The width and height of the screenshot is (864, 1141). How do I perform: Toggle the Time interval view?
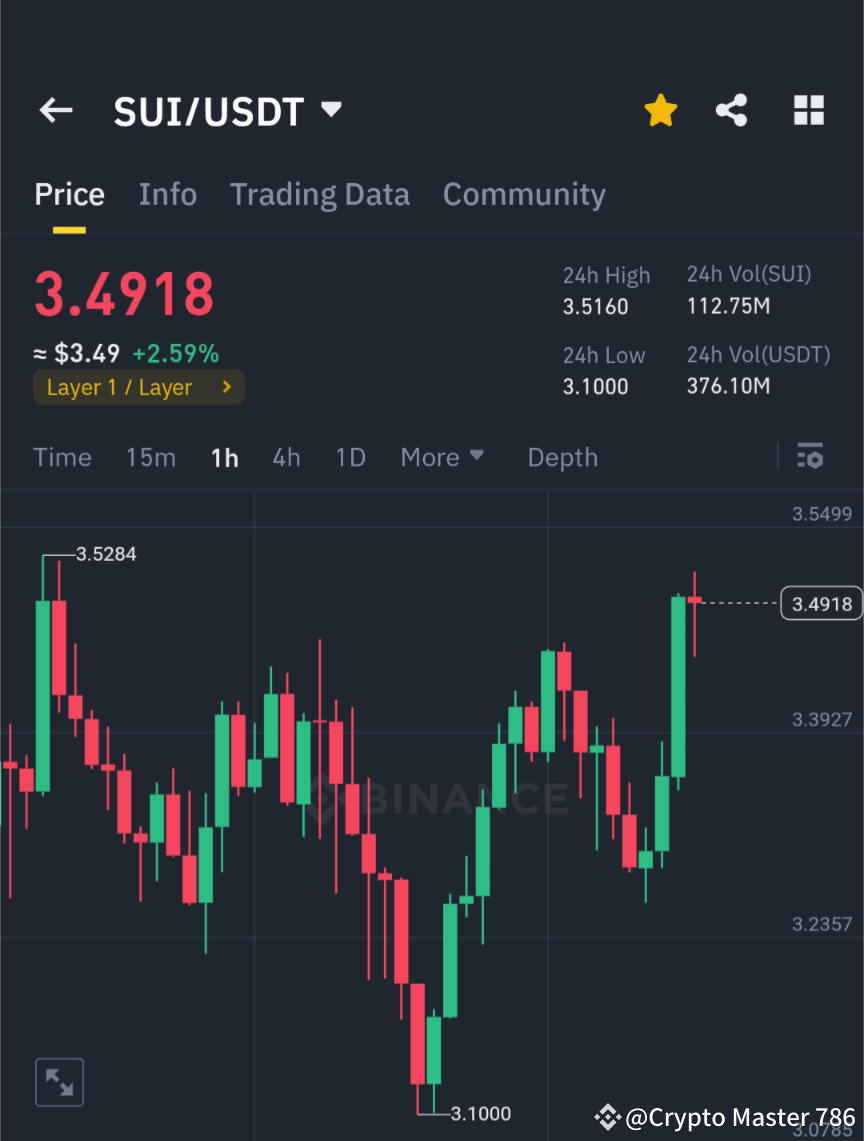point(62,457)
